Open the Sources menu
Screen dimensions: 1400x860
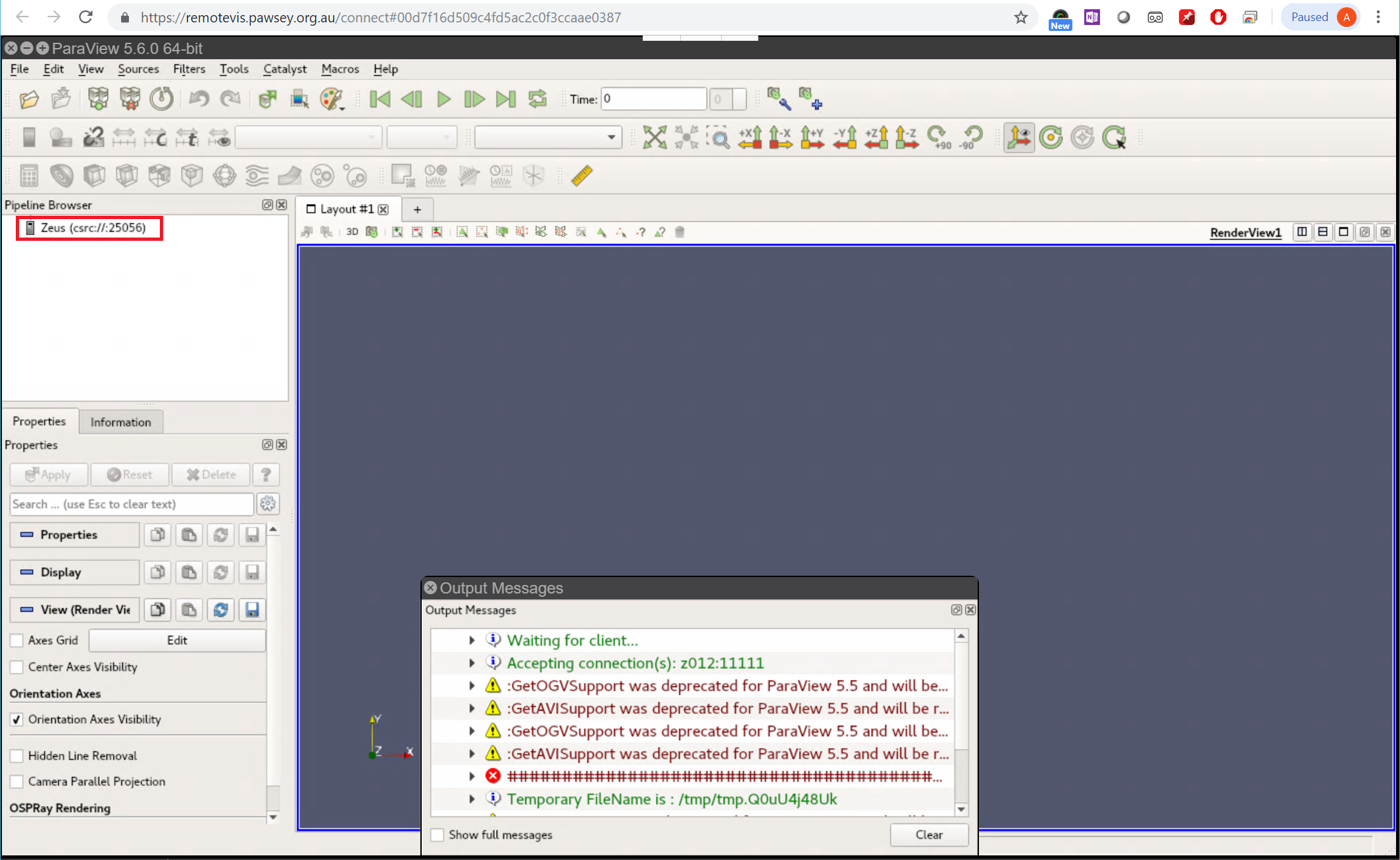tap(138, 69)
